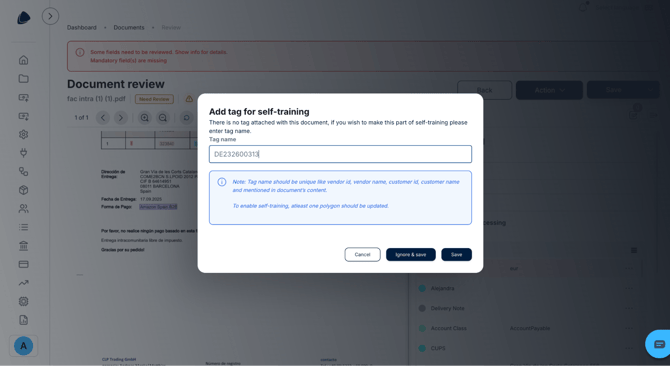Go to Dashboard in the breadcrumb

[82, 27]
